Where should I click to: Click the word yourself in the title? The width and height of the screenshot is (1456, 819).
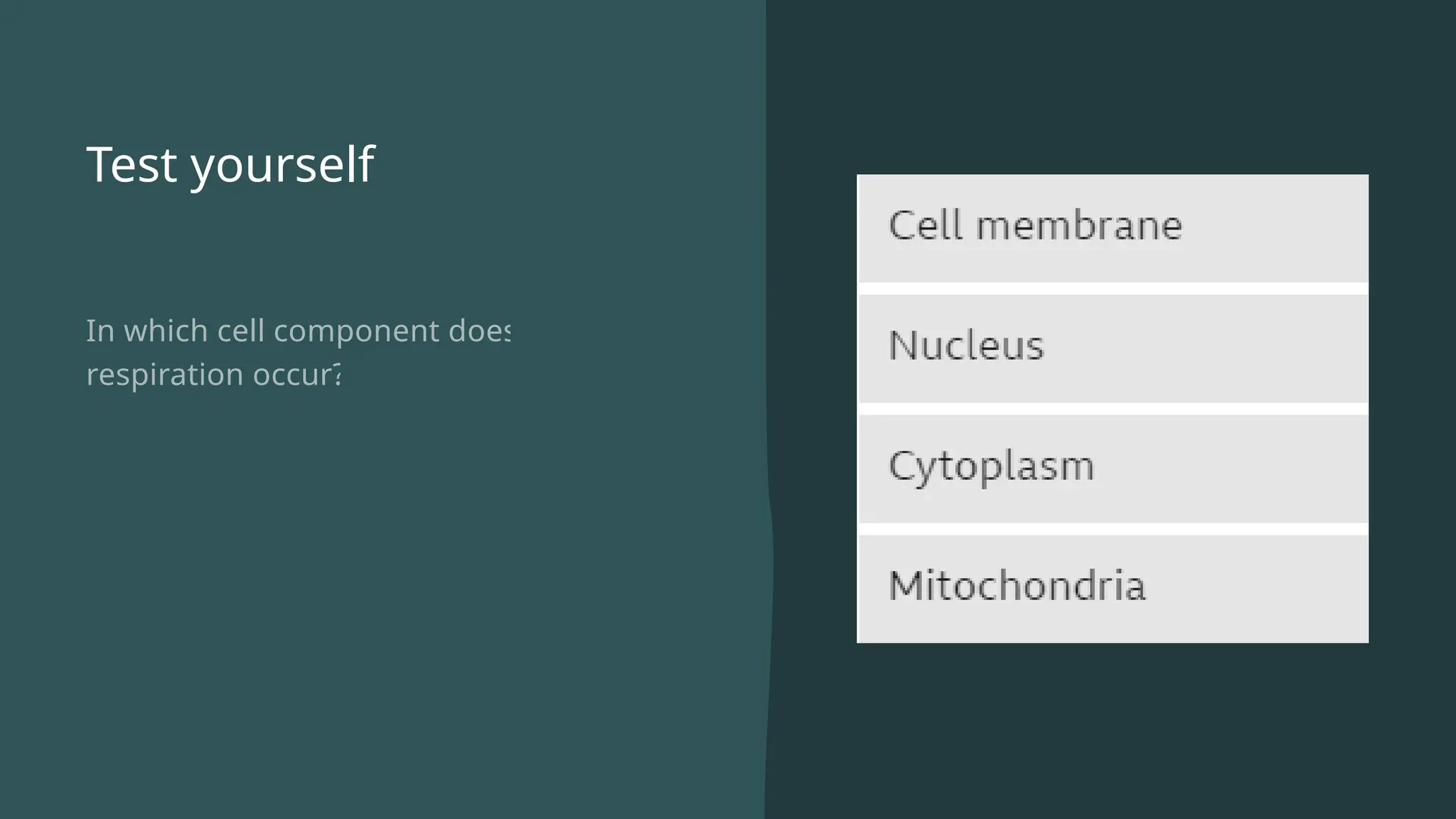(282, 166)
